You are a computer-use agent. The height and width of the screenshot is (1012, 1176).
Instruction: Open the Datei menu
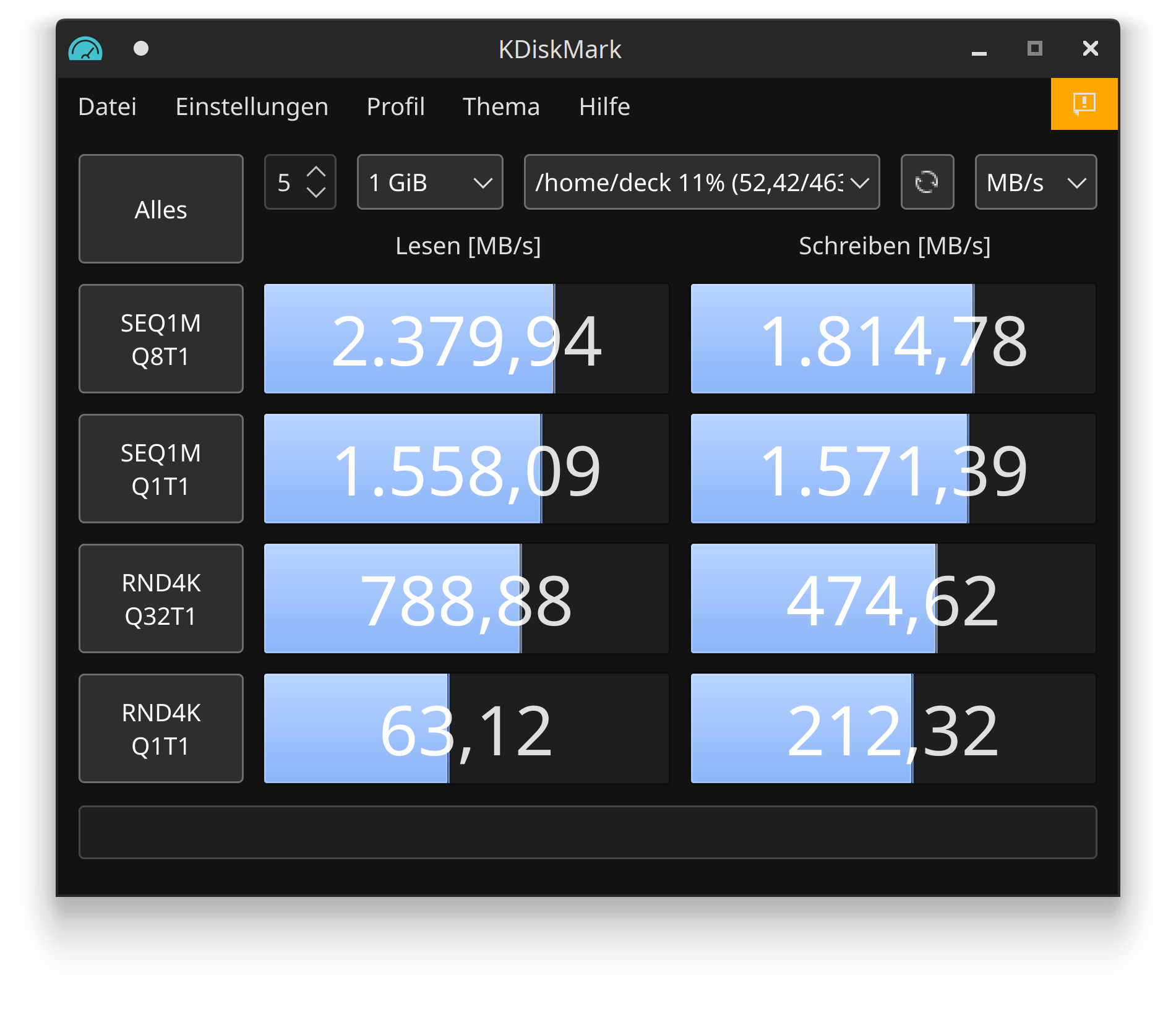pos(107,106)
